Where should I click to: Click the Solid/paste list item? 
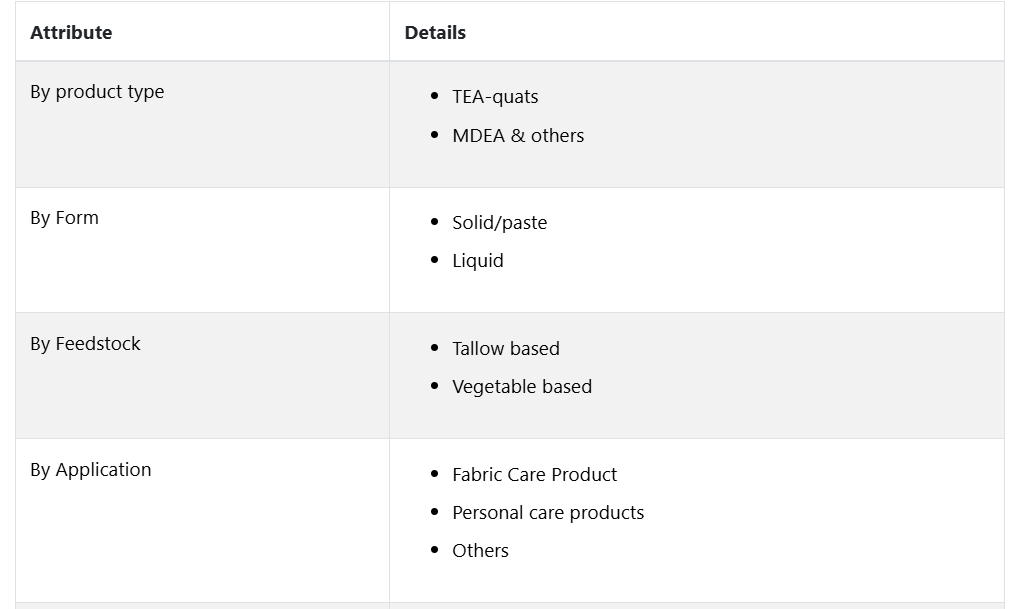[x=499, y=223]
